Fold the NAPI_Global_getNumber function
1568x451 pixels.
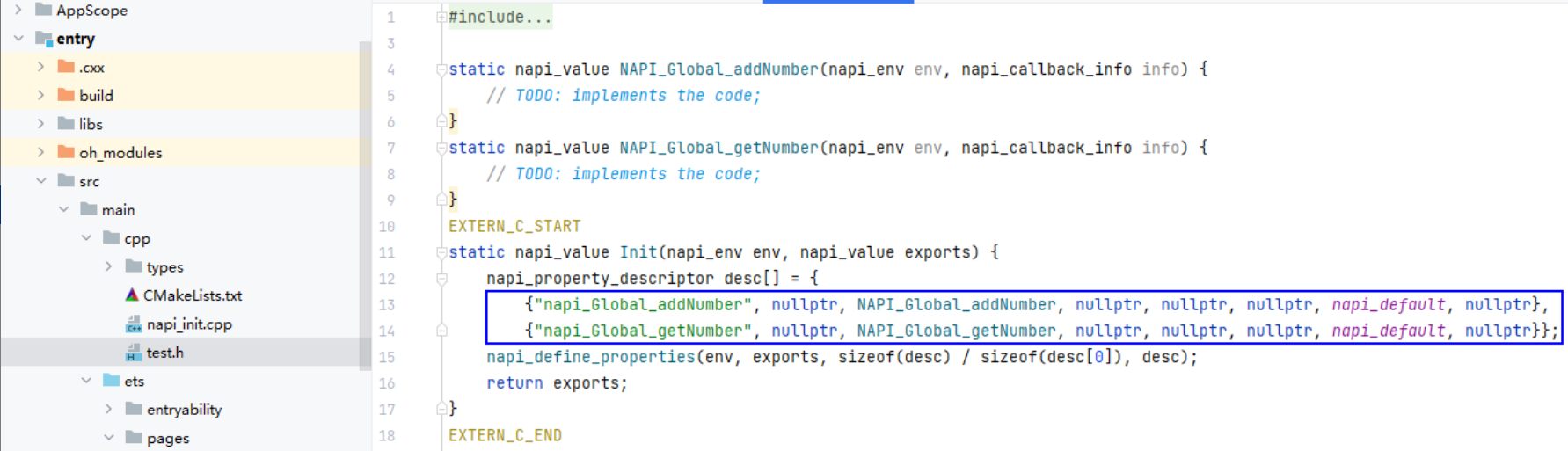pyautogui.click(x=441, y=148)
